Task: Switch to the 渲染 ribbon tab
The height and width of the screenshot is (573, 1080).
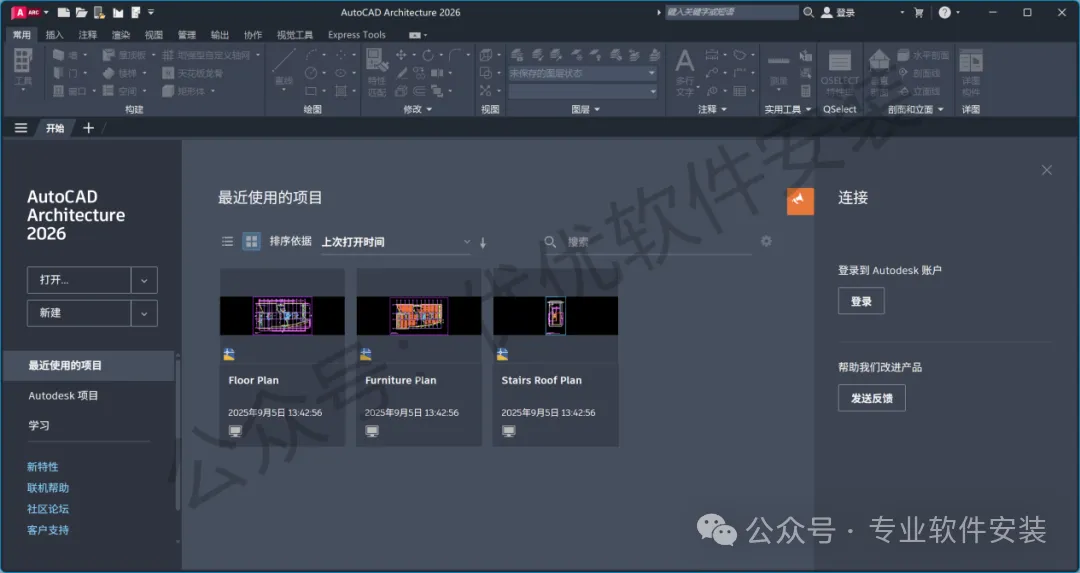Action: click(121, 34)
